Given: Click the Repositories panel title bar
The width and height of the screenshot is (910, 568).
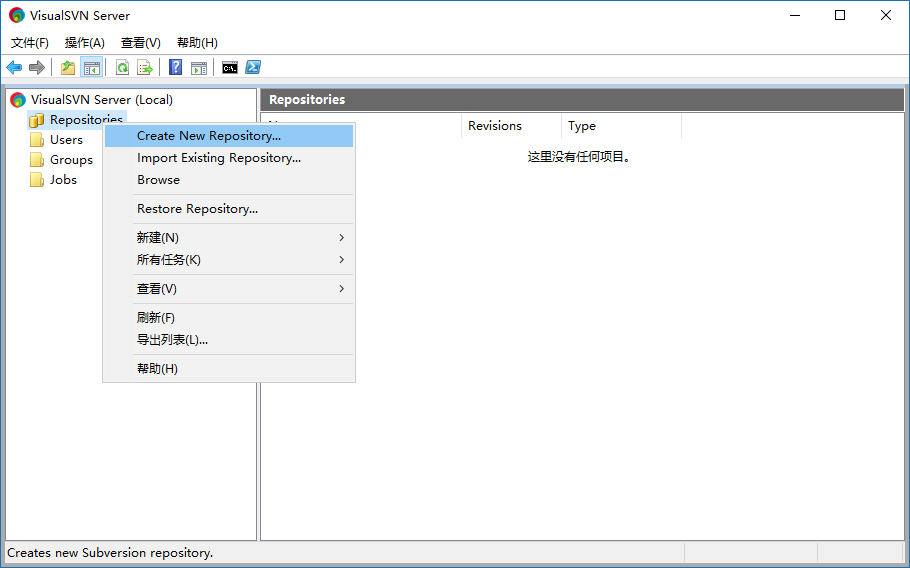Looking at the screenshot, I should point(582,100).
